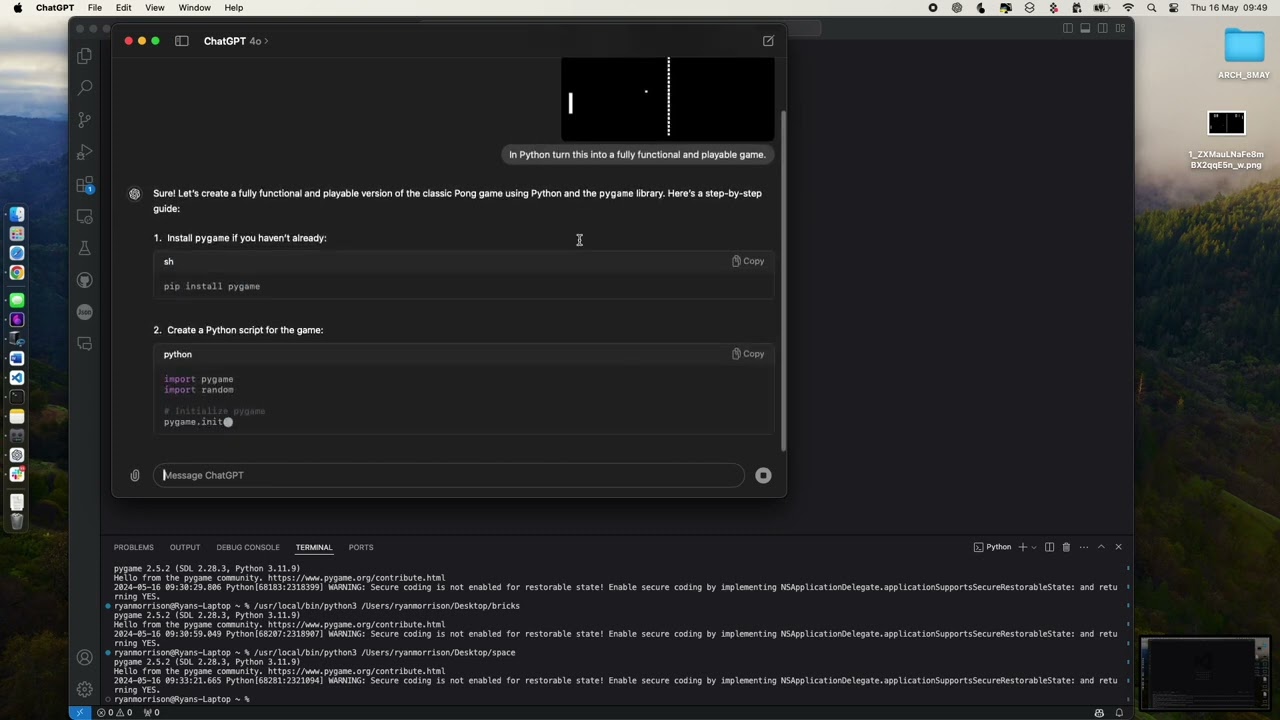Toggle ChatGPT sidebar panel

182,41
